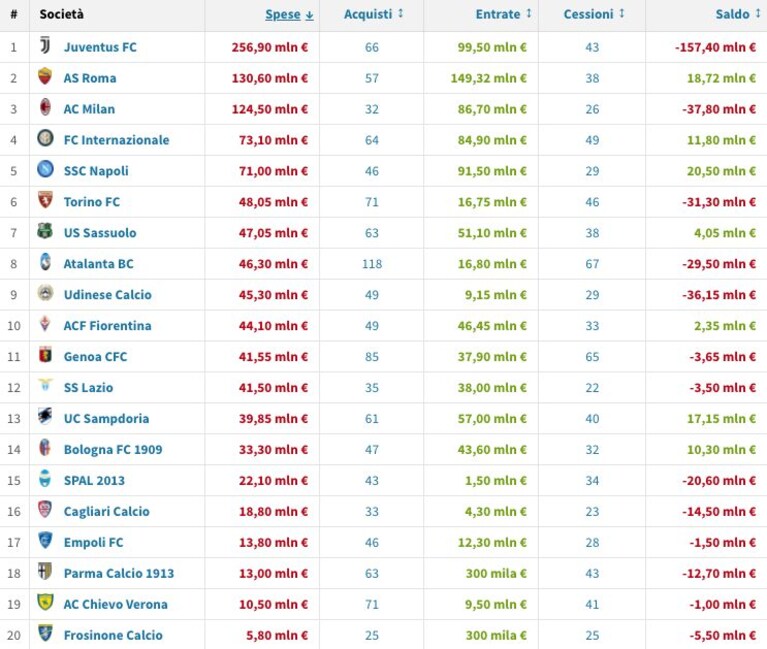Click the AC Chievo Verona crest
Viewport: 767px width, 649px height.
pyautogui.click(x=45, y=602)
